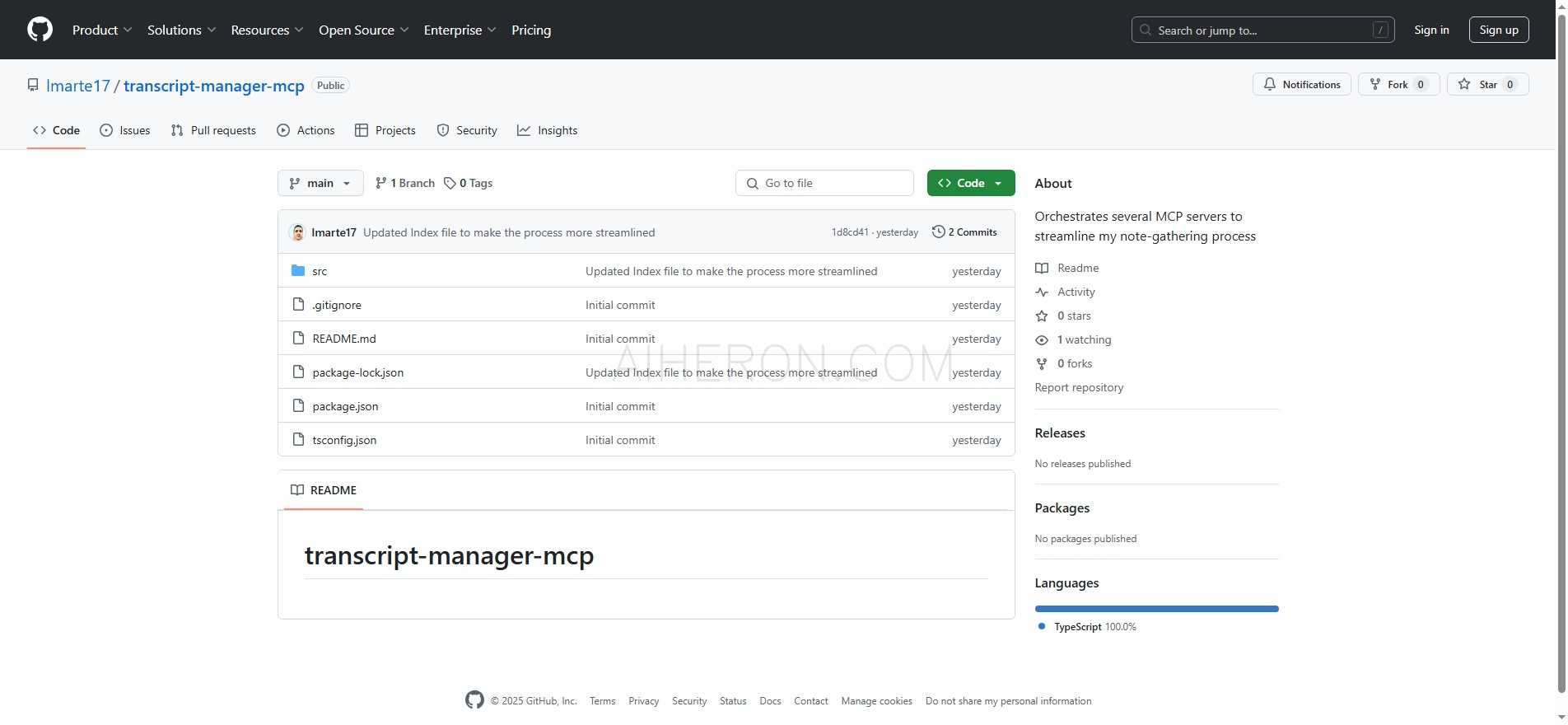
Task: Click footer Terms link
Action: pos(602,701)
